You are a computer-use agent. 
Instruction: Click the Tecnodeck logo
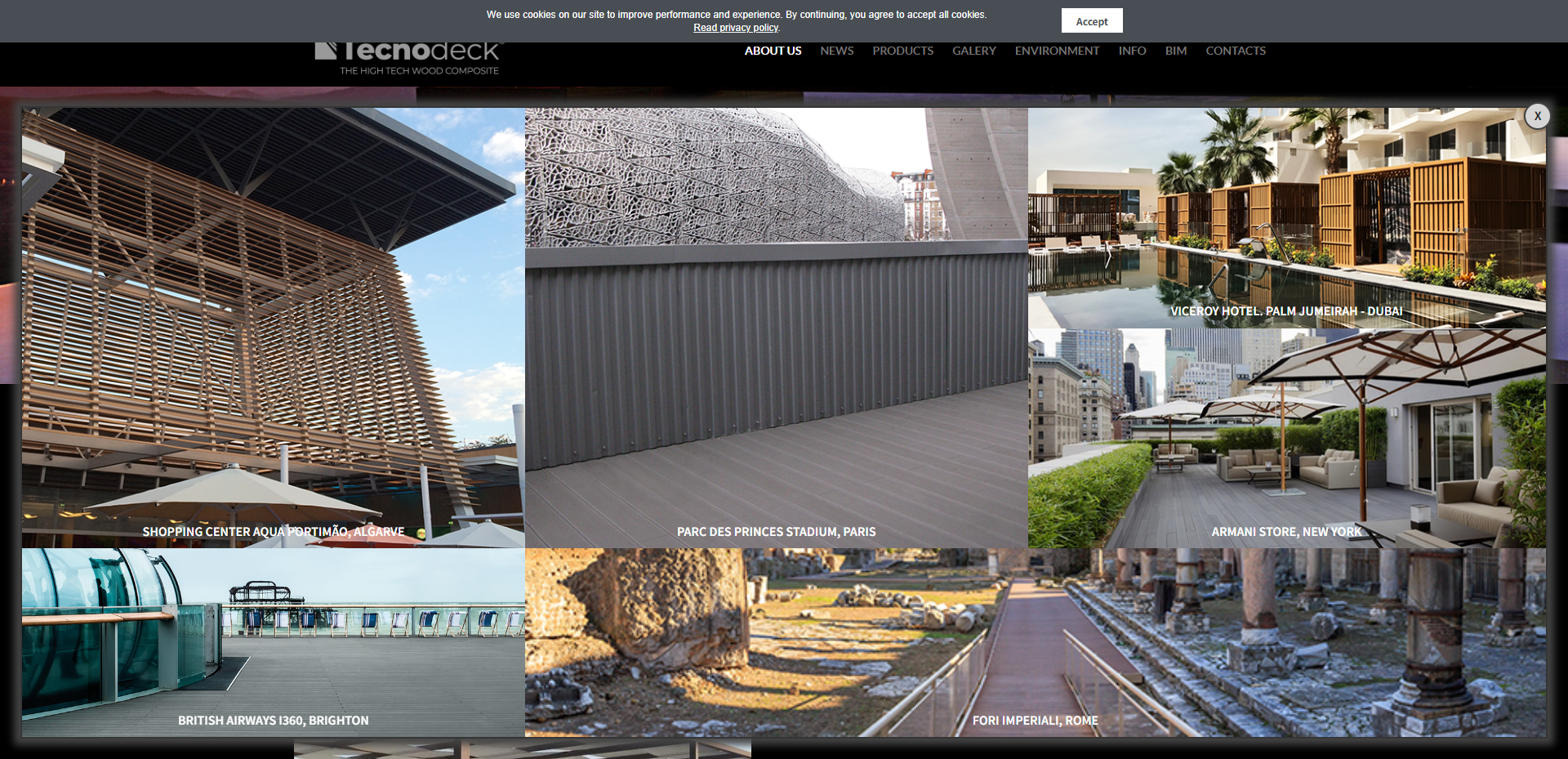[409, 57]
